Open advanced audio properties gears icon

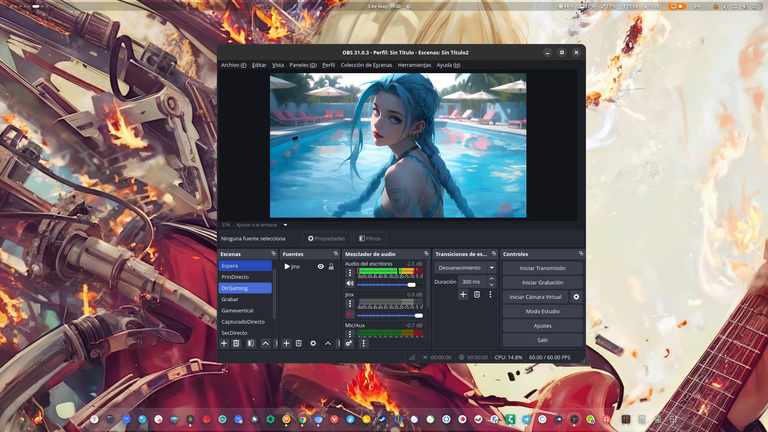[349, 343]
